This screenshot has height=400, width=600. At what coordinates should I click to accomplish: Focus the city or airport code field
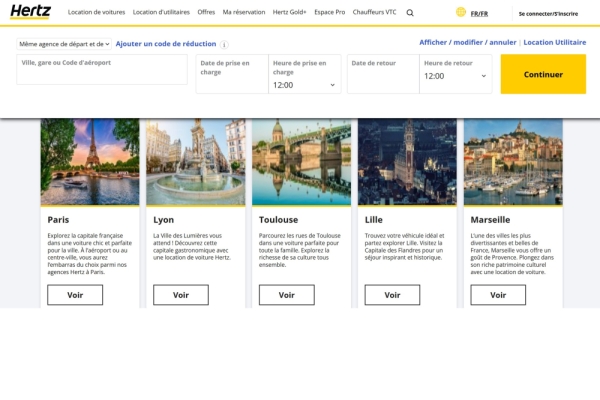[102, 69]
